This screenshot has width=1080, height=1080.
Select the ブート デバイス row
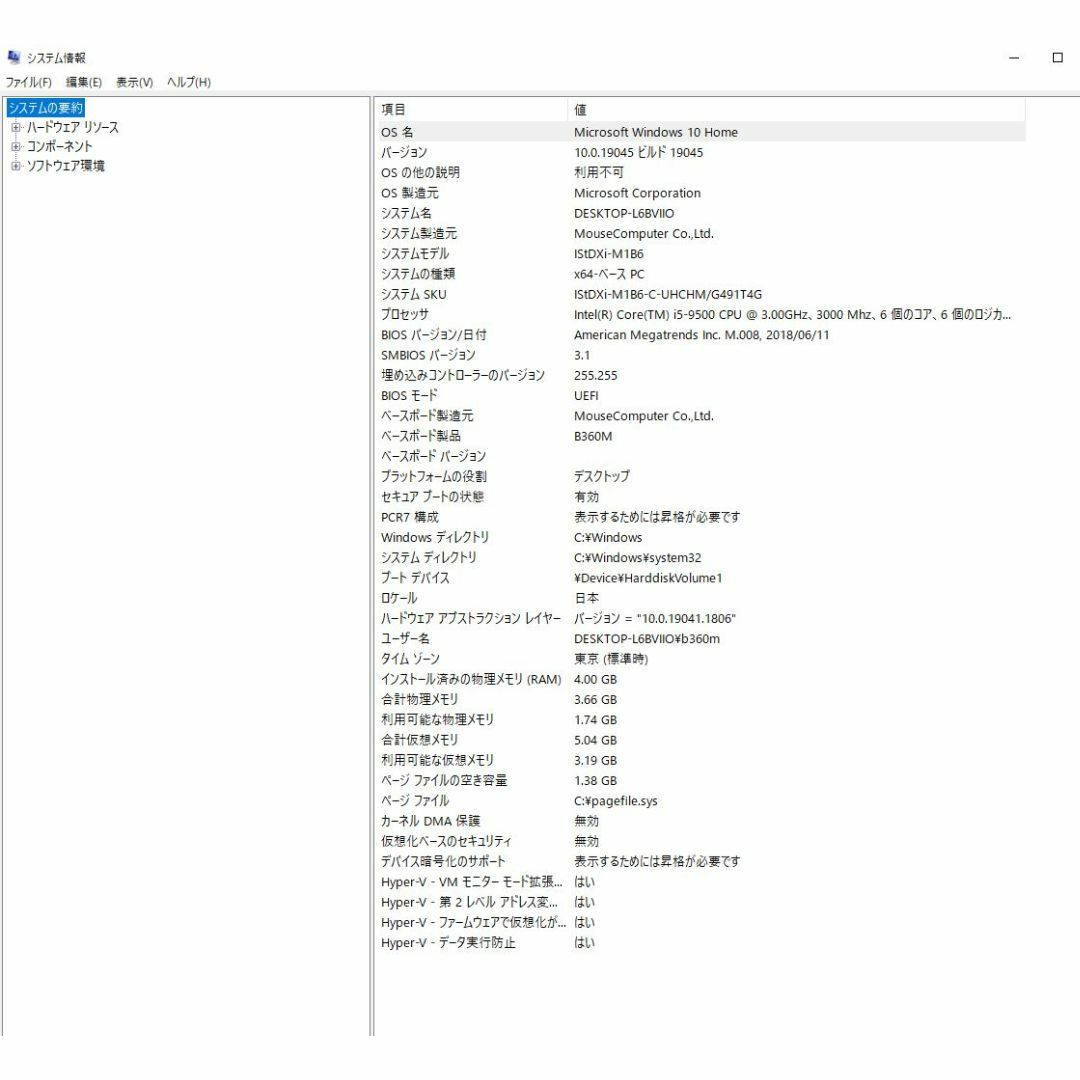701,578
